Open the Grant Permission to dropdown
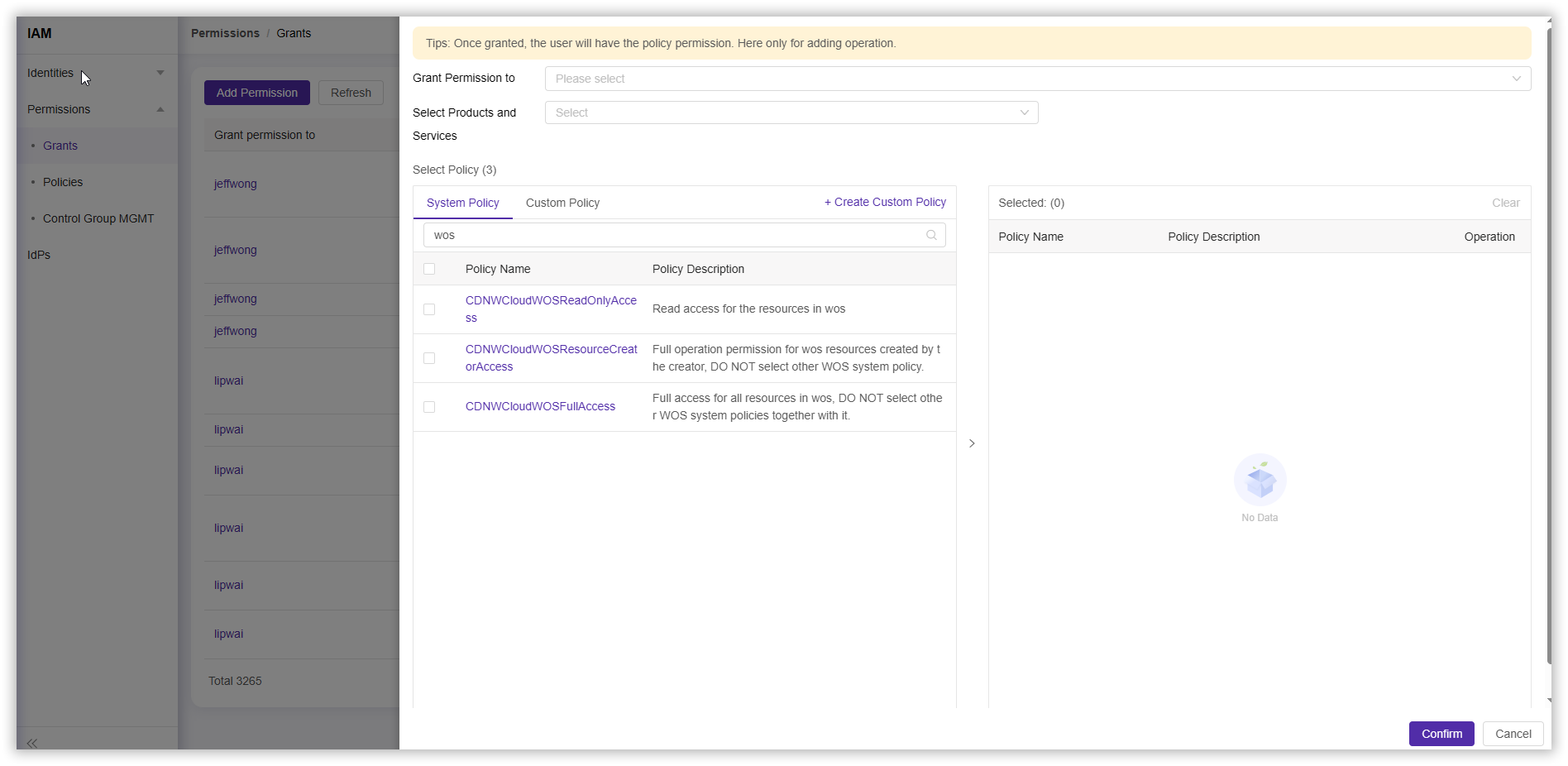The height and width of the screenshot is (766, 1568). [1037, 79]
